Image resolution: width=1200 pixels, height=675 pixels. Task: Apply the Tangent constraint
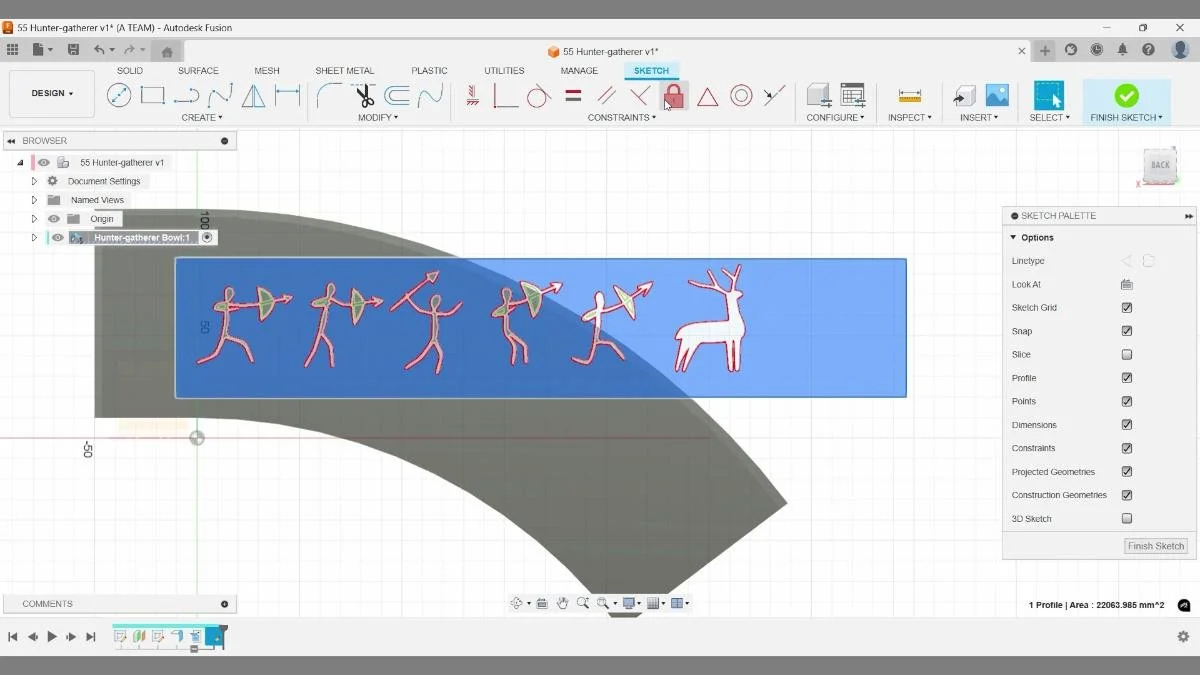tap(539, 95)
